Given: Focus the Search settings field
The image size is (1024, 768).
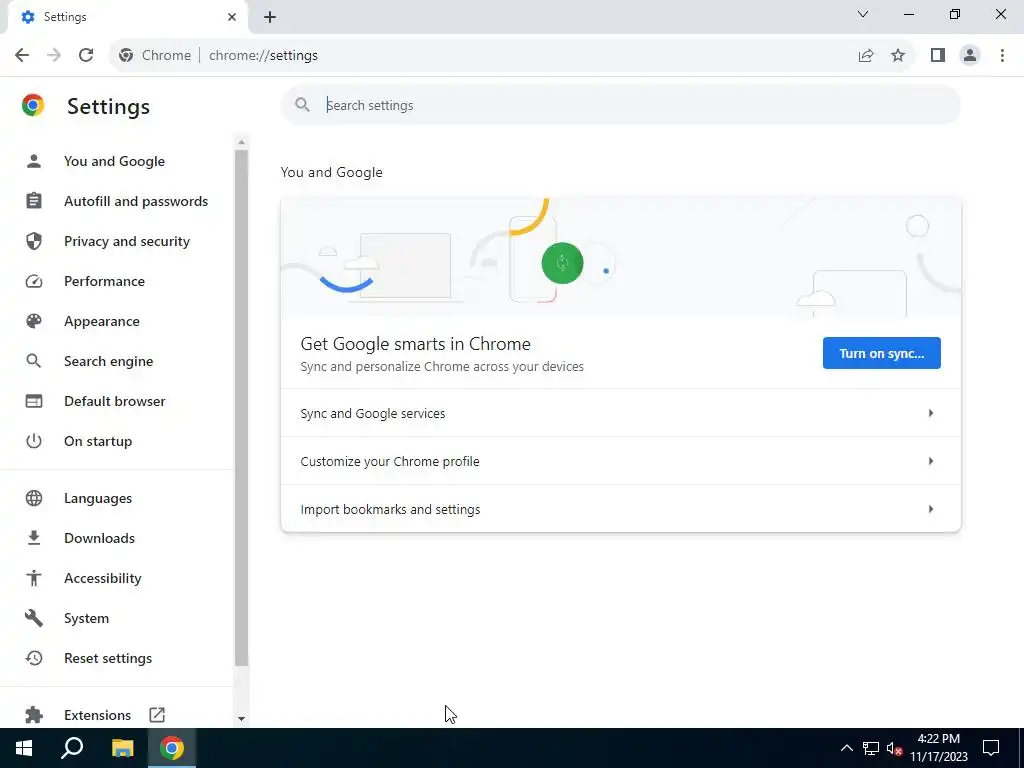Looking at the screenshot, I should (x=620, y=105).
